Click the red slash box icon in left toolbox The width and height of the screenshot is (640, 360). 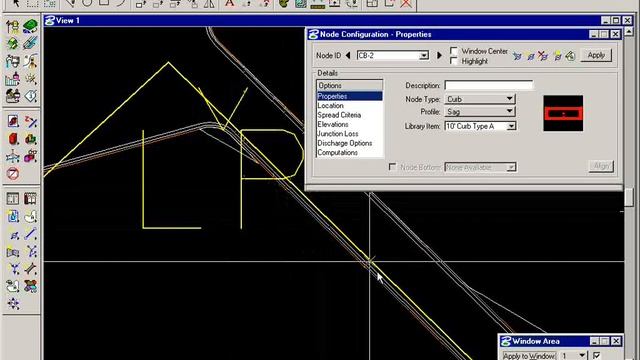pos(13,121)
